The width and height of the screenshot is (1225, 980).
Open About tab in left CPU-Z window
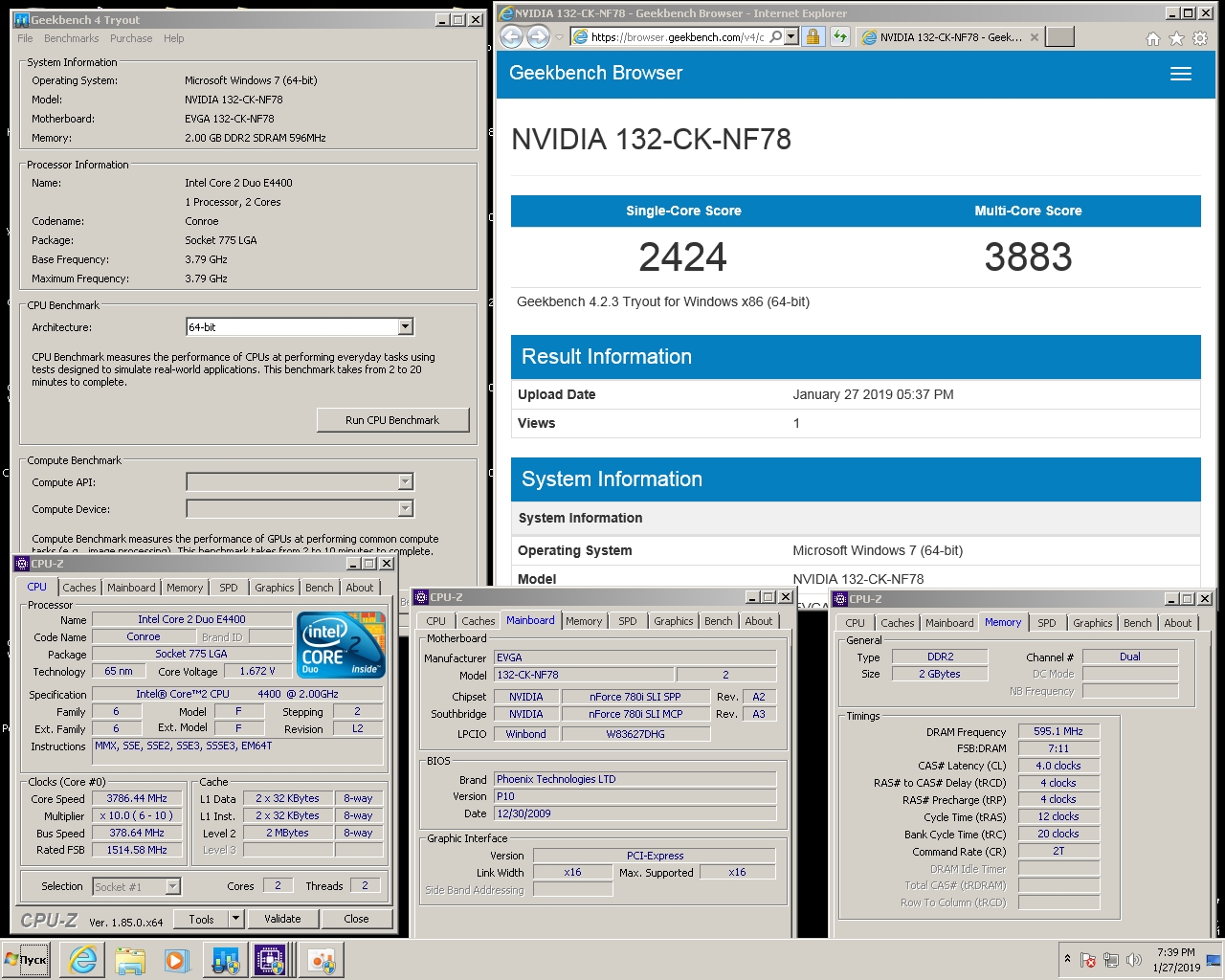click(x=360, y=588)
